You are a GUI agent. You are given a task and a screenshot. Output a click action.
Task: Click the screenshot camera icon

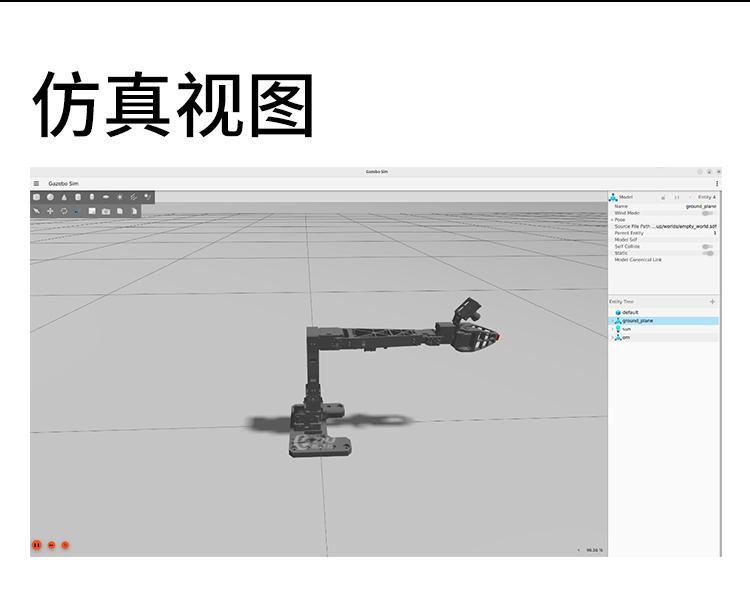106,211
